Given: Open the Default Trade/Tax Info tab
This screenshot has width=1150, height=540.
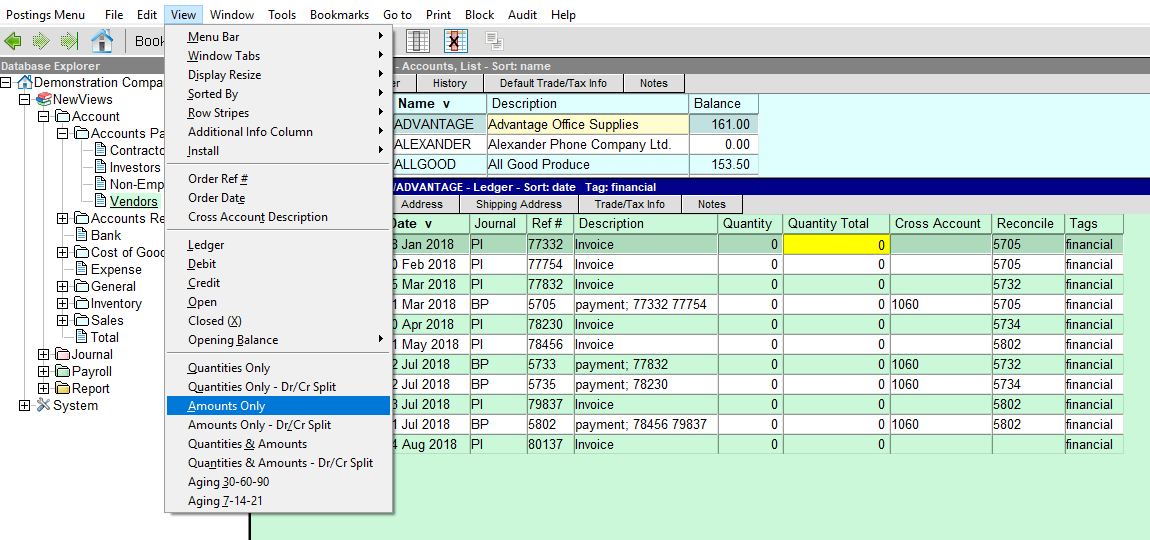Looking at the screenshot, I should pyautogui.click(x=553, y=83).
